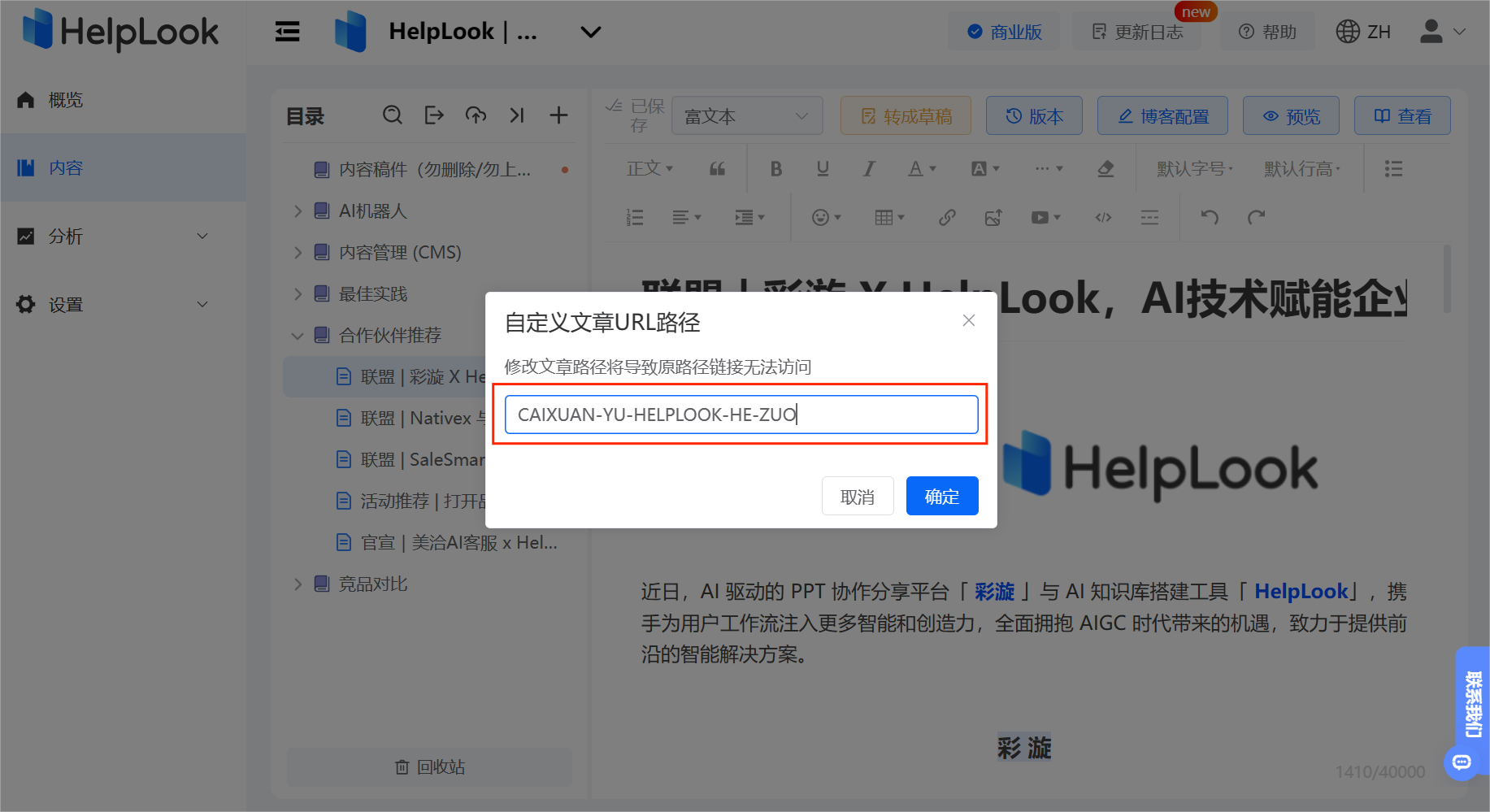Open search in the 目录 panel
The width and height of the screenshot is (1490, 812).
(393, 115)
